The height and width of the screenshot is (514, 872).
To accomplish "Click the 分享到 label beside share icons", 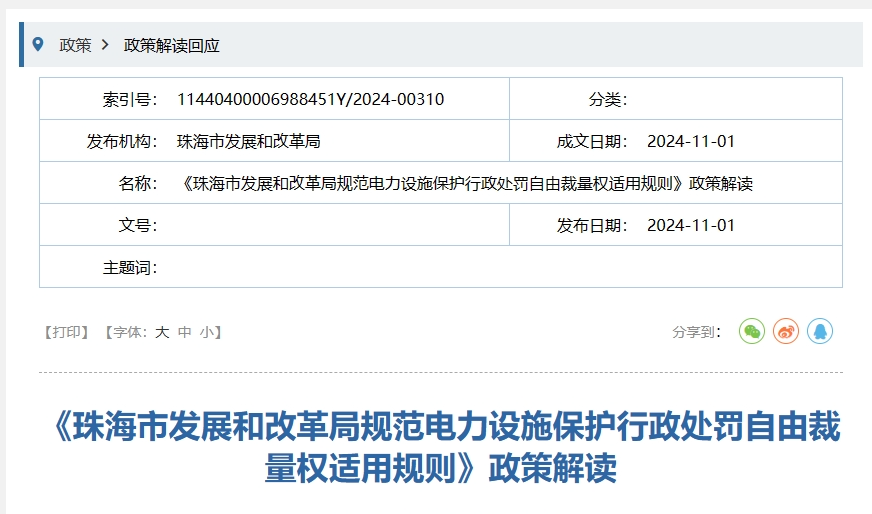I will click(696, 332).
